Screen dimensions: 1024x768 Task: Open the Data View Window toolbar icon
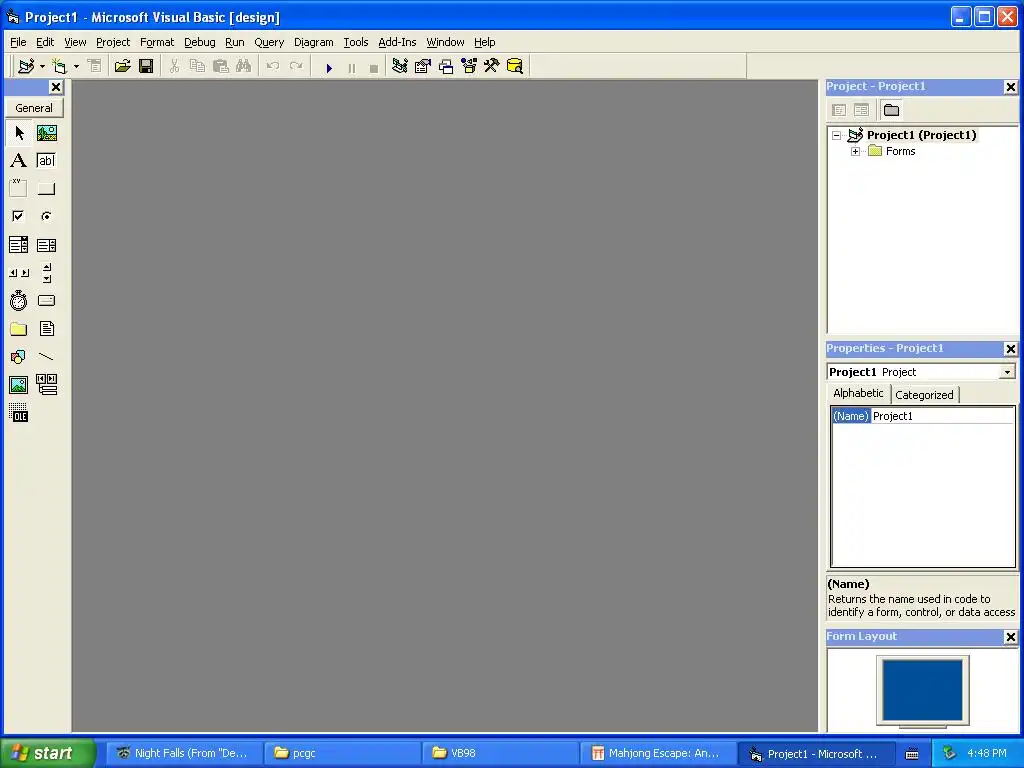[x=515, y=66]
